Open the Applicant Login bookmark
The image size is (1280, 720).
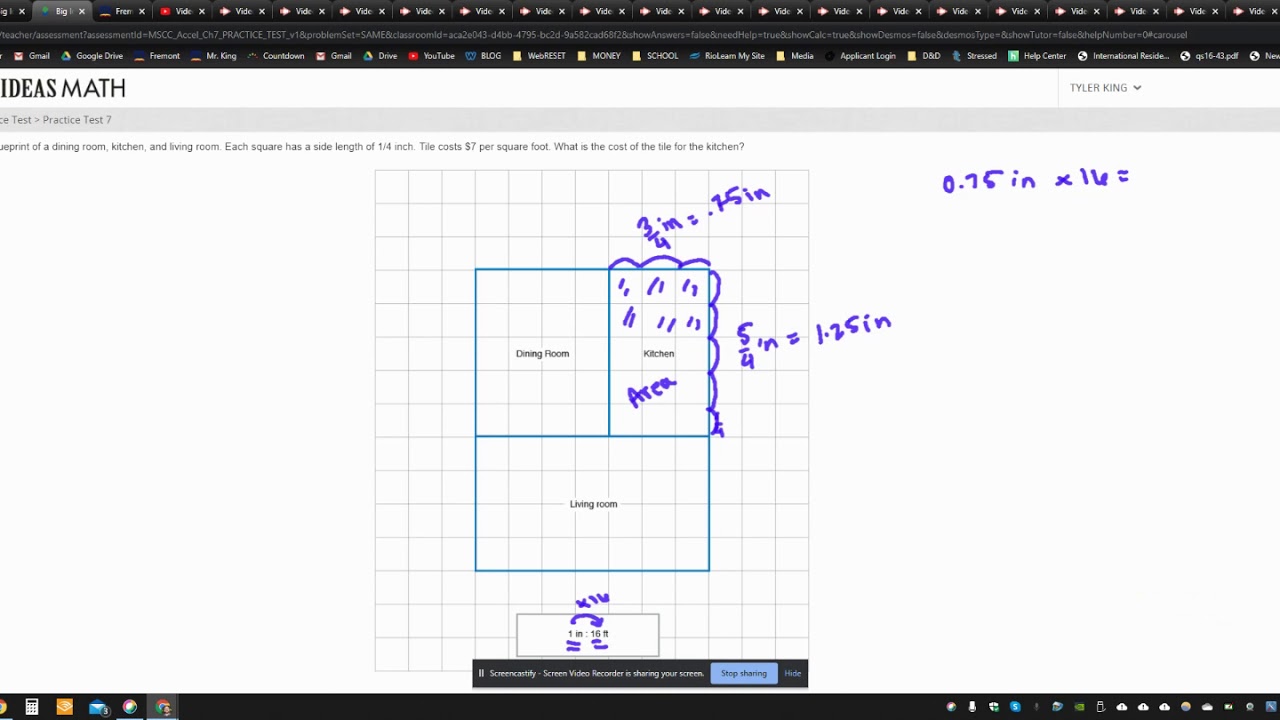pos(860,56)
